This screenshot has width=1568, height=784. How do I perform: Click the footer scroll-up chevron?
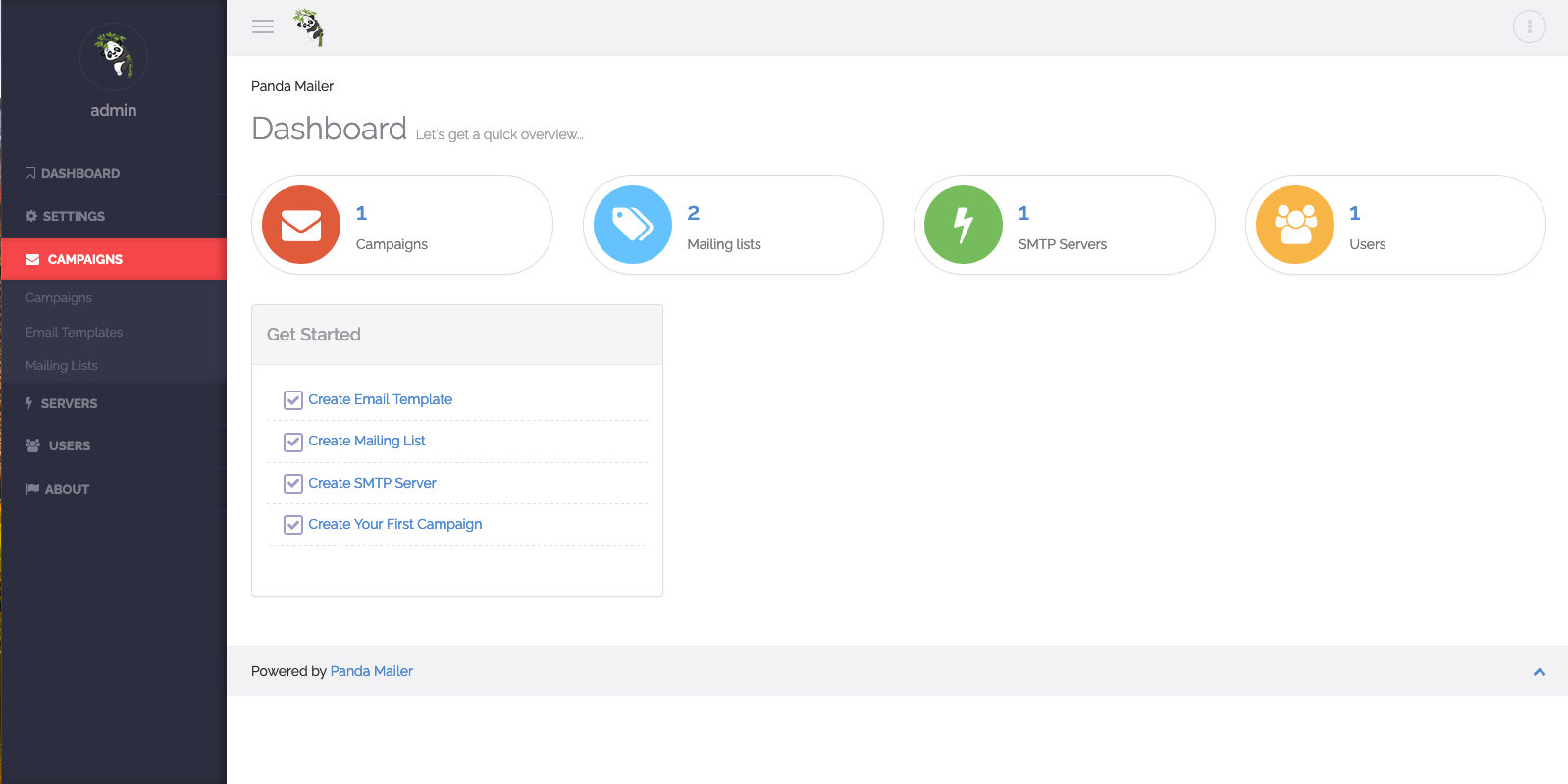pyautogui.click(x=1539, y=672)
